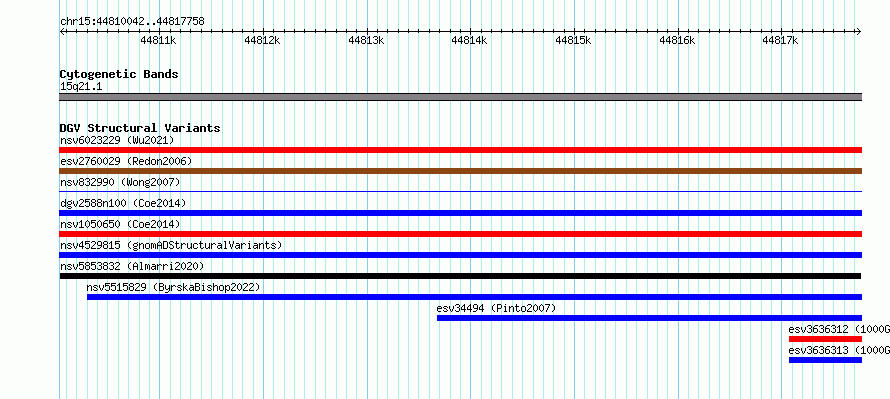890x399 pixels.
Task: Click the 44816k ruler position
Action: 677,40
